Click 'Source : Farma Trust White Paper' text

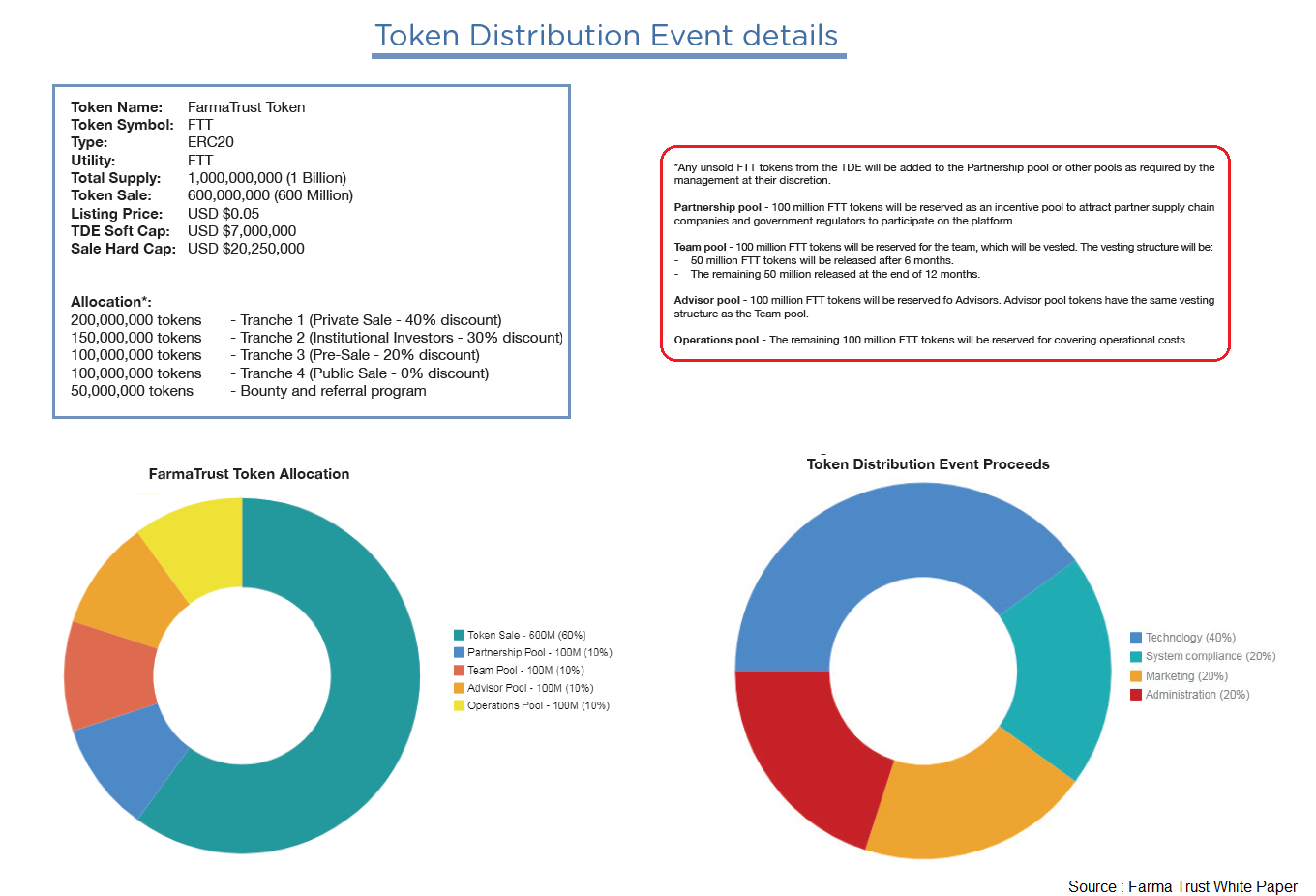point(1182,886)
